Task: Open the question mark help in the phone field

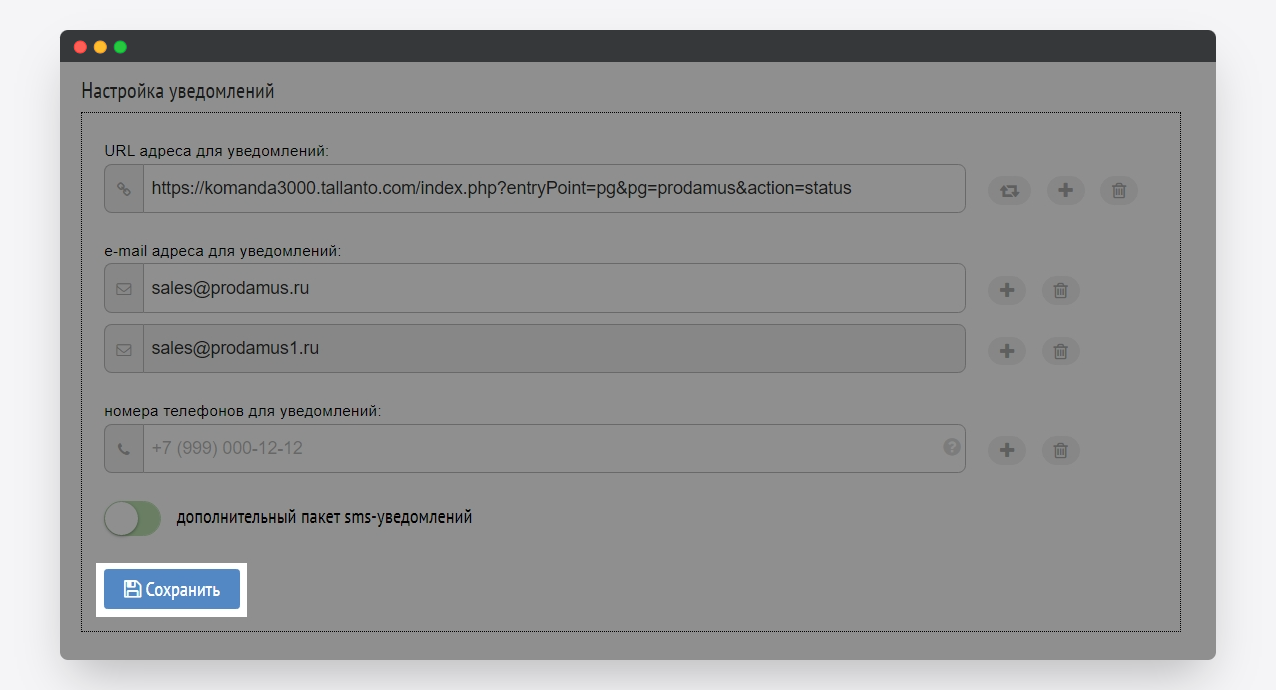Action: point(952,447)
